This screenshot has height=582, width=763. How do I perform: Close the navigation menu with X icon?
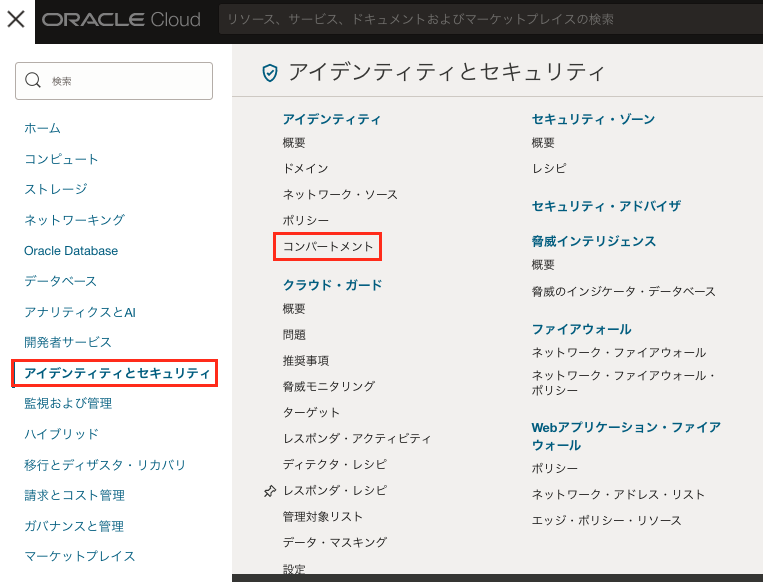[x=16, y=20]
